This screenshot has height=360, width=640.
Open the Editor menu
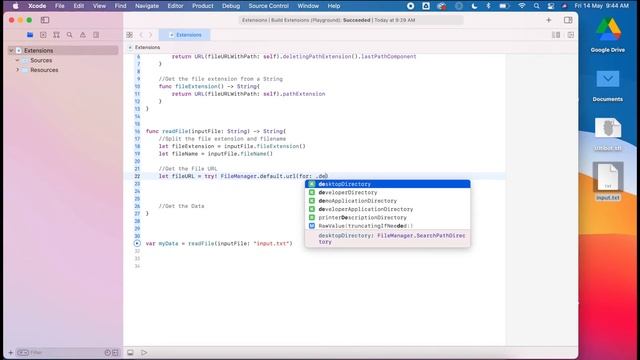coord(176,6)
